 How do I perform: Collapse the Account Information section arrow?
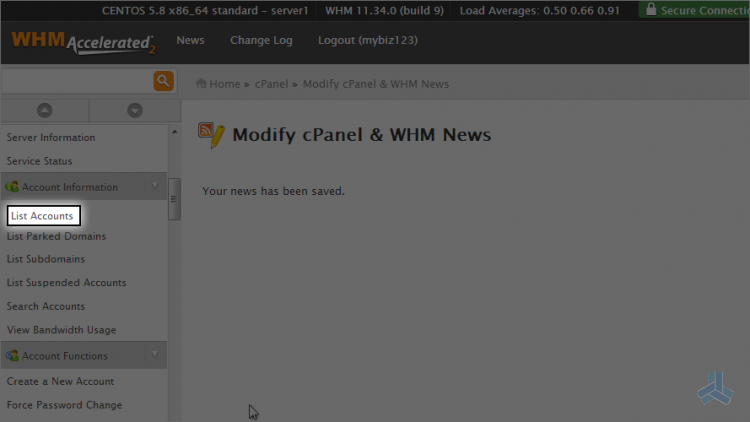[x=154, y=186]
